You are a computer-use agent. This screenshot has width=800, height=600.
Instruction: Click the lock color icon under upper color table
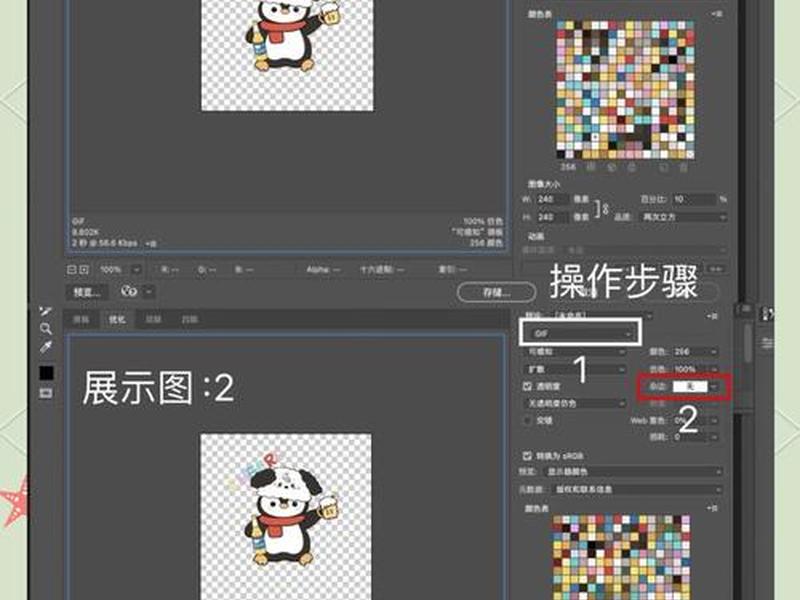pyautogui.click(x=632, y=167)
